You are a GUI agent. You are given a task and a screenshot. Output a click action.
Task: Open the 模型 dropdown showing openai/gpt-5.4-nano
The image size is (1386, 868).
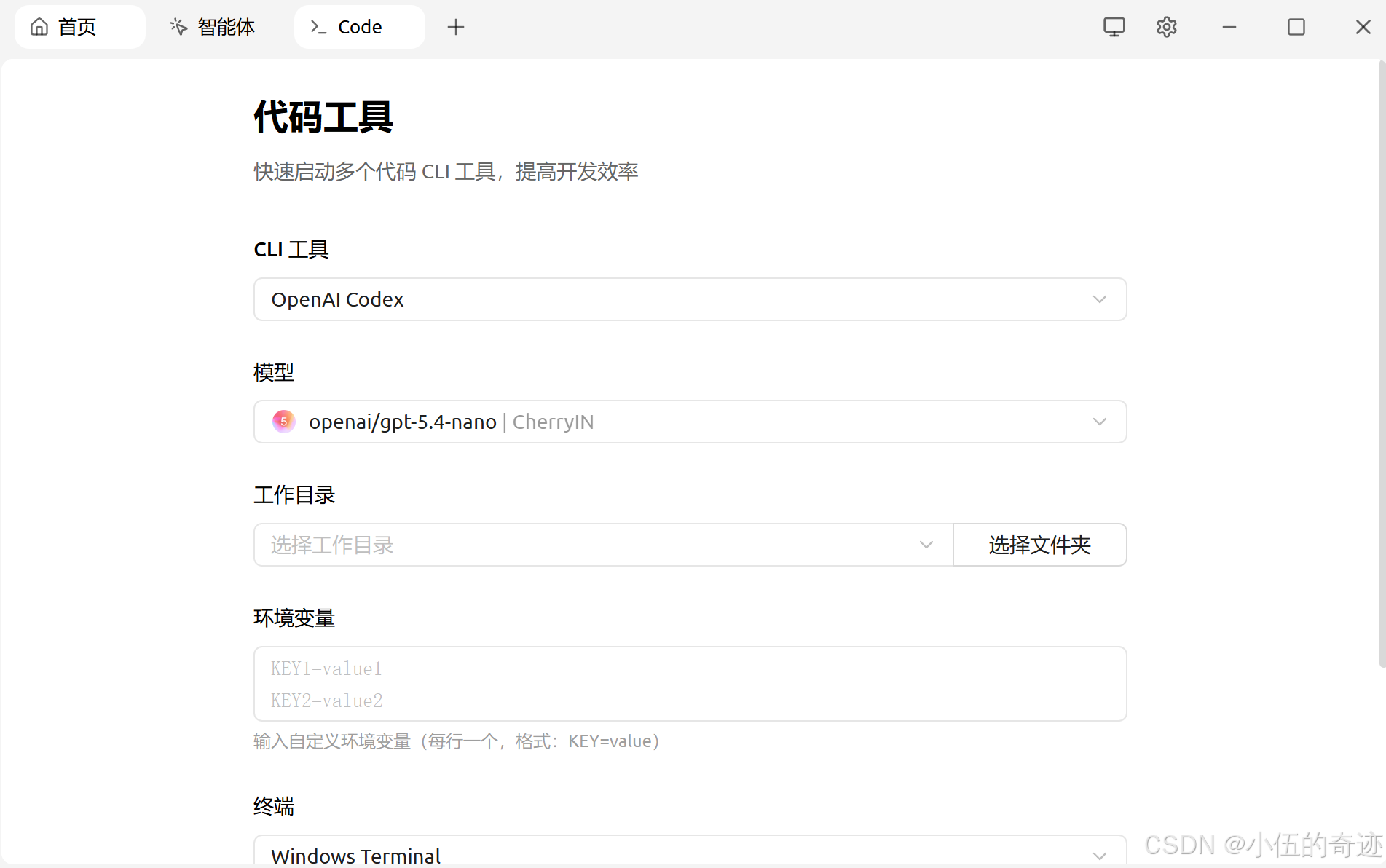click(690, 422)
